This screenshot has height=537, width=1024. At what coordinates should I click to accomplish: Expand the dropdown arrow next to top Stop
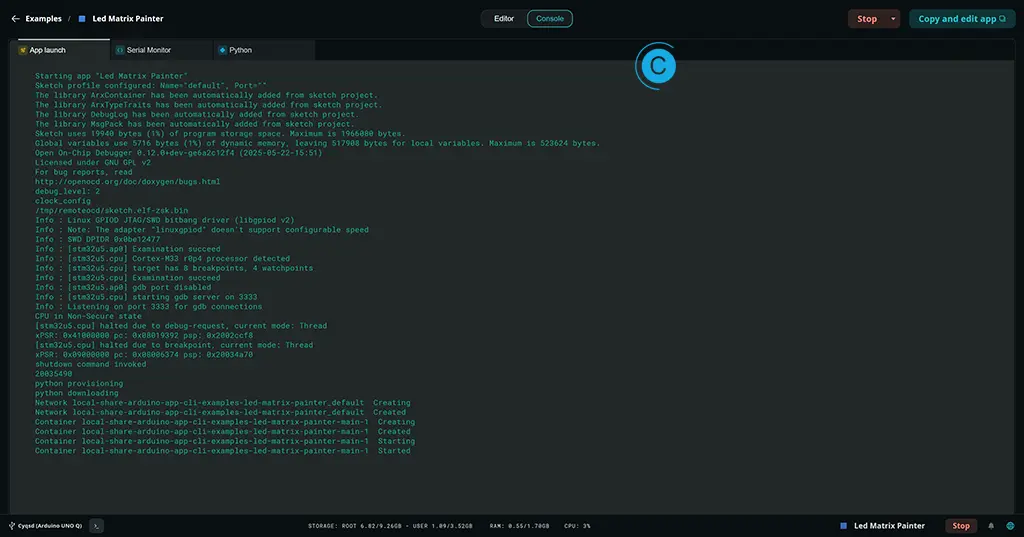click(893, 19)
